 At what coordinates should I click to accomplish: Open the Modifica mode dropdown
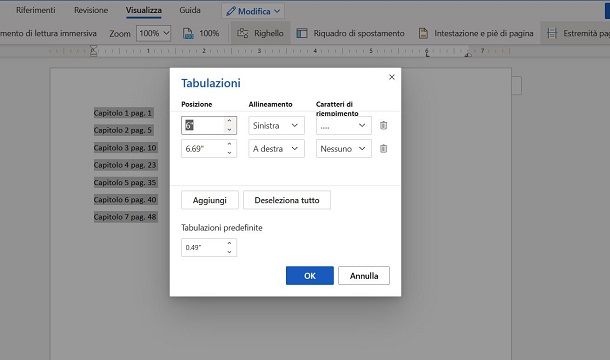253,11
